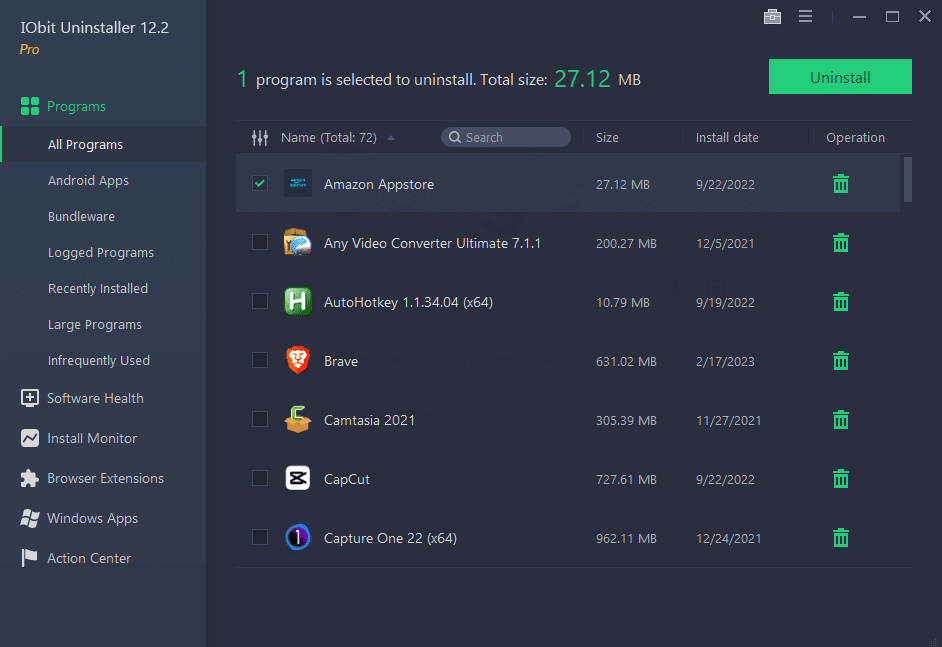This screenshot has height=647, width=942.
Task: Check the AutoHotkey checkbox
Action: [x=260, y=301]
